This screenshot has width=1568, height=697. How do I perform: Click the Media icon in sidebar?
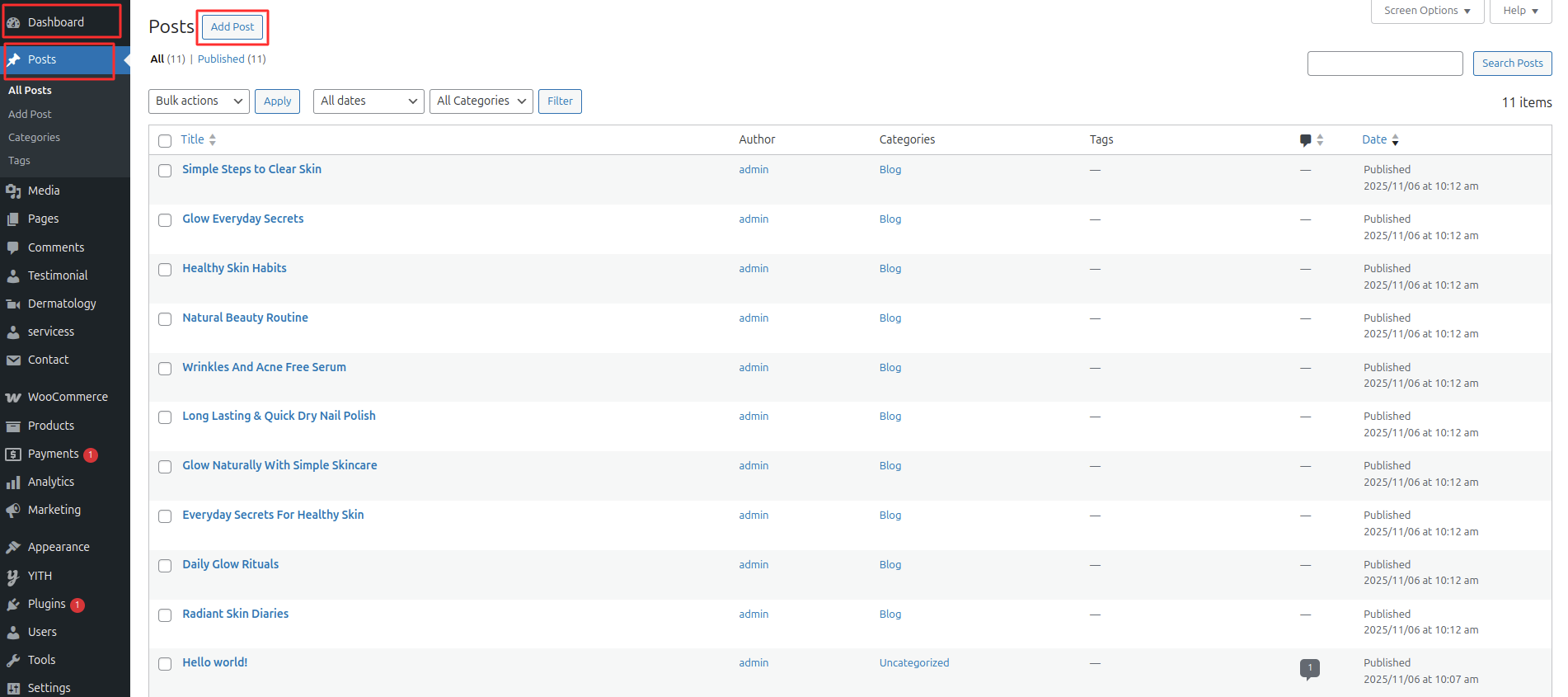(x=13, y=191)
